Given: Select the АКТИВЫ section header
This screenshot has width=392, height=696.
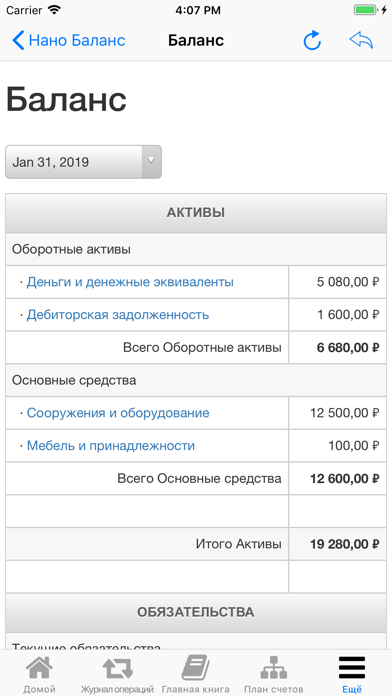Looking at the screenshot, I should point(196,213).
